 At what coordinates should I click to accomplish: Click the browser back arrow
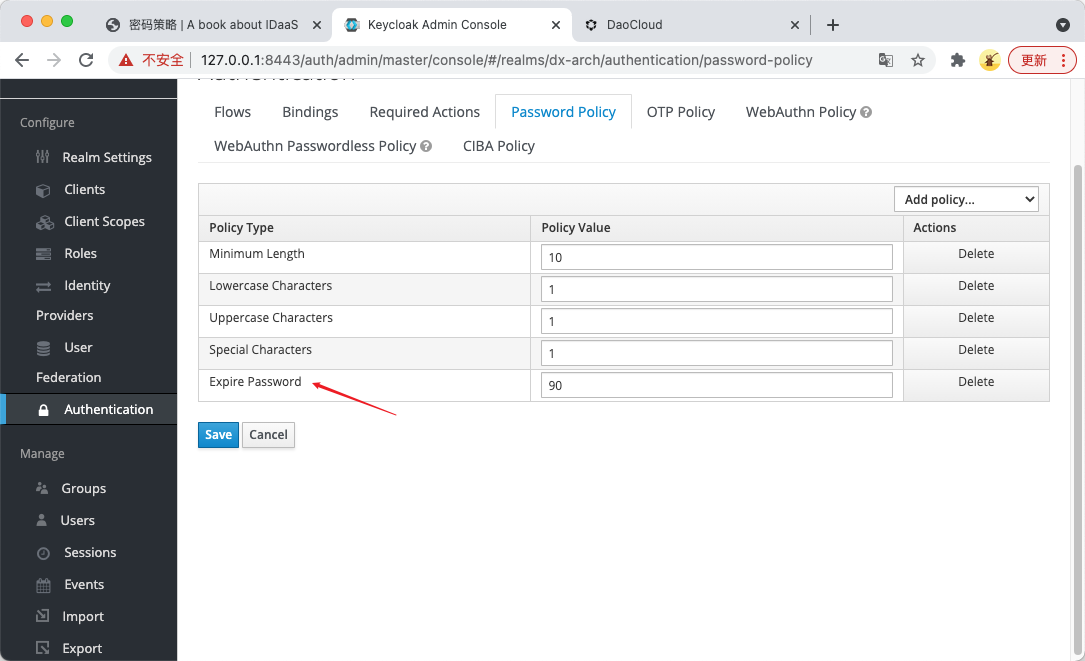[x=22, y=60]
